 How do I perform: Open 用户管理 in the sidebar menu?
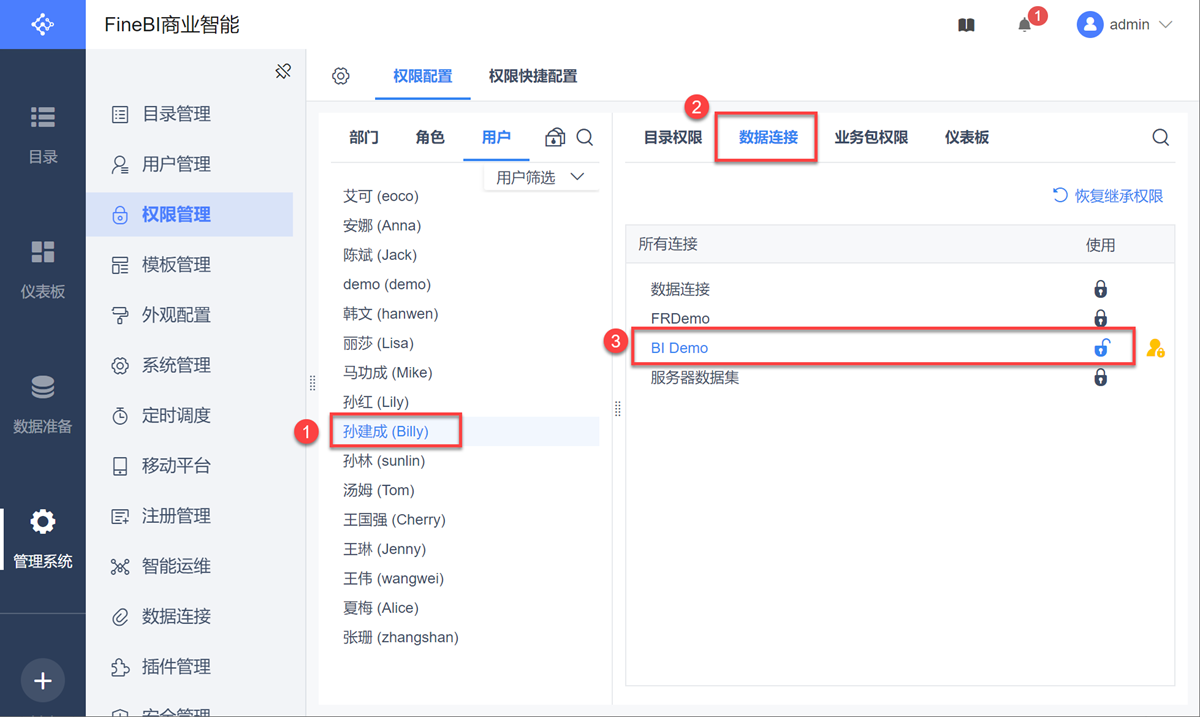176,164
